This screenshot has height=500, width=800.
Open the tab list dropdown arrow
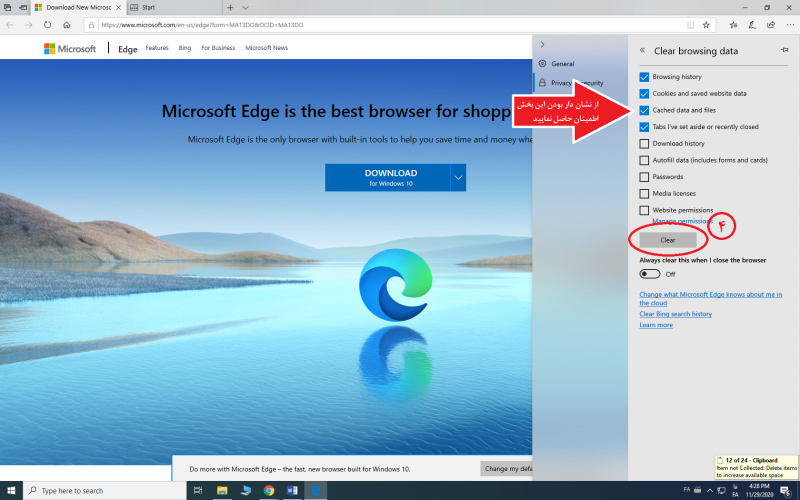246,7
